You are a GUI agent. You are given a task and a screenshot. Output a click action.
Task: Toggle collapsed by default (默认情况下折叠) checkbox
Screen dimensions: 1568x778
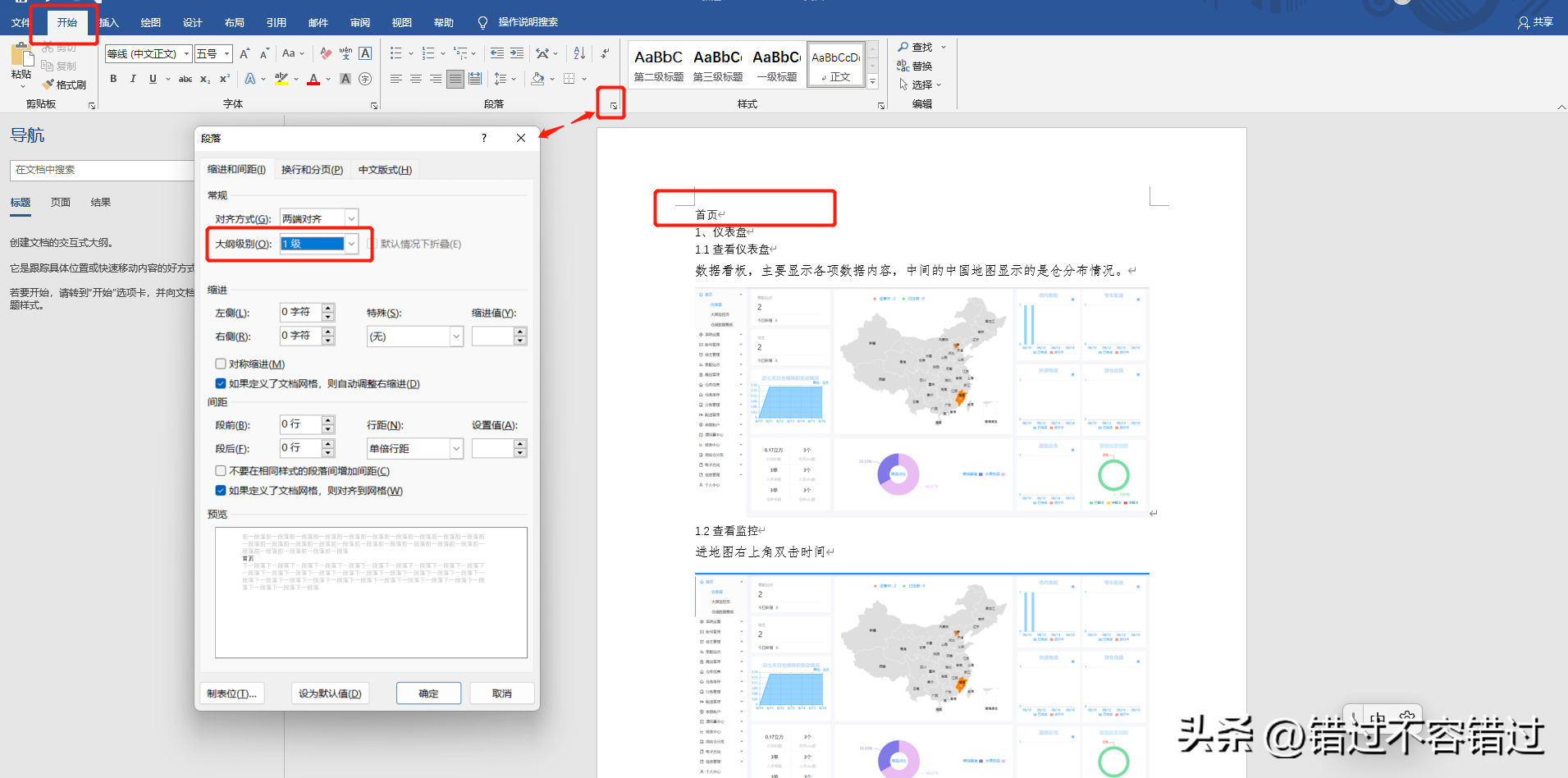click(x=372, y=244)
